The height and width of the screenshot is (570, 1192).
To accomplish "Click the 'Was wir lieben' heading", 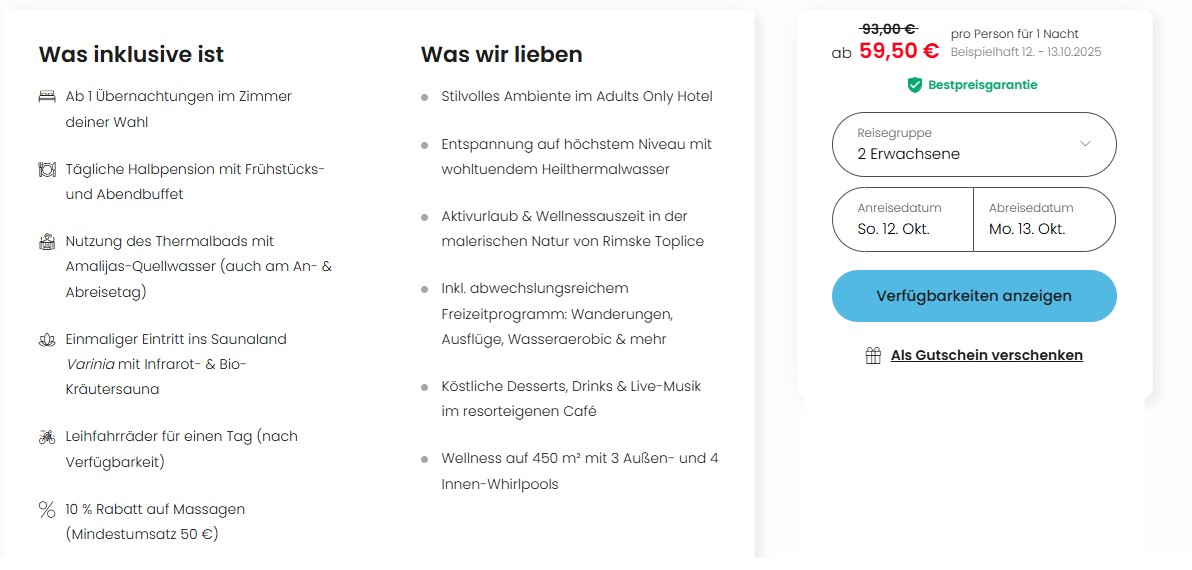I will pos(501,54).
